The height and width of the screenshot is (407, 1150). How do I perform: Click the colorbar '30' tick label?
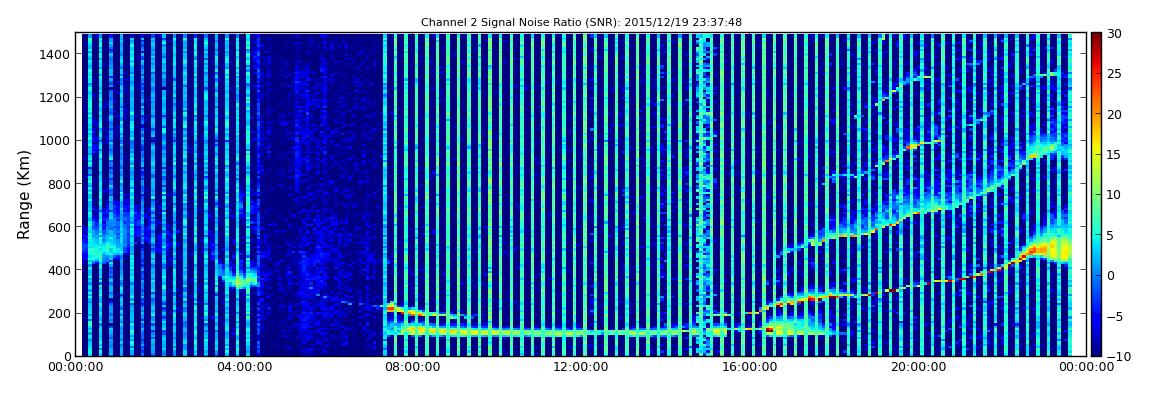(1114, 34)
